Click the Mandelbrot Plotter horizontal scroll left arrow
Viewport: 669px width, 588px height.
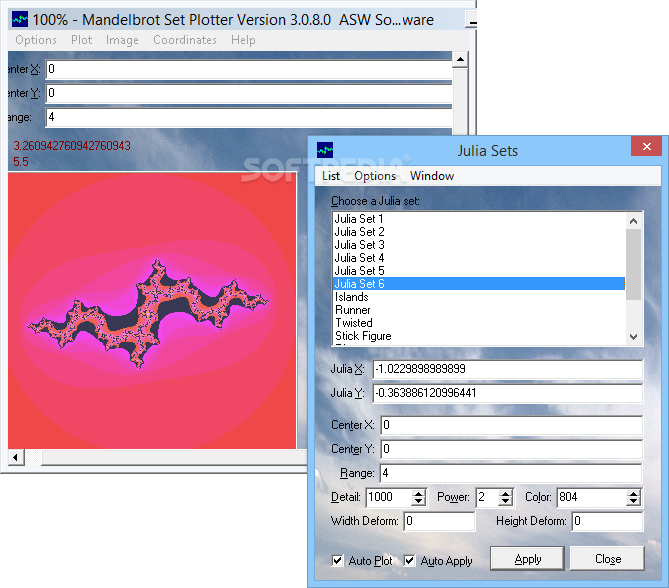16,457
